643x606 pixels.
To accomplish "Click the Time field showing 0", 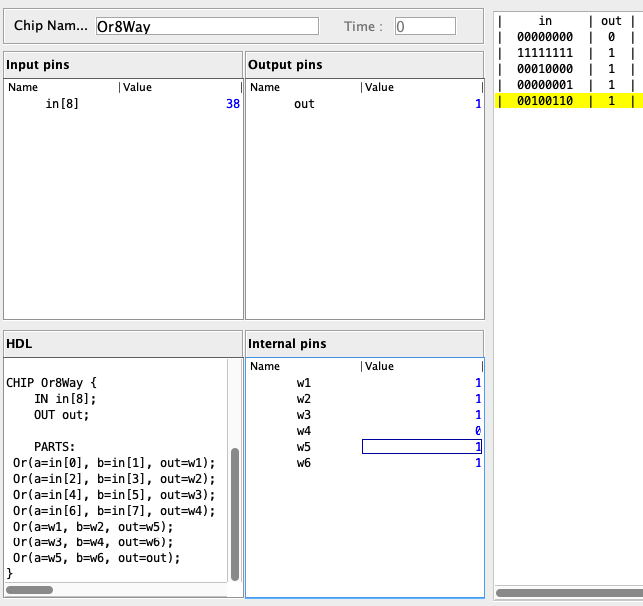I will click(x=425, y=26).
